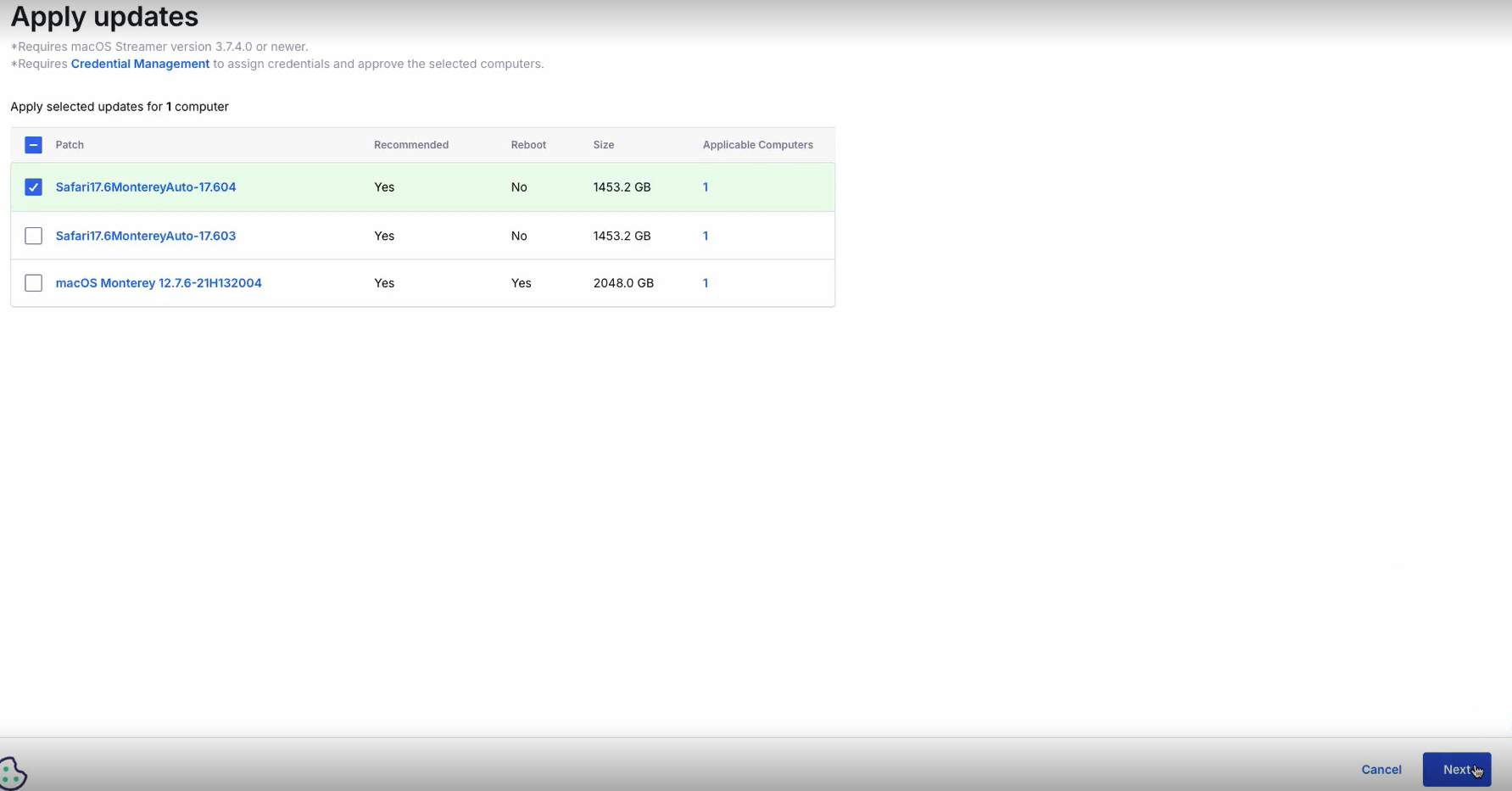Open the Credential Management link

(140, 64)
